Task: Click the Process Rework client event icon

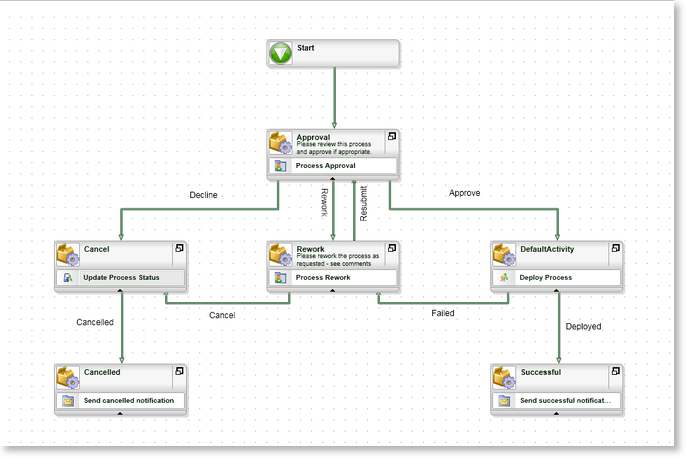Action: (x=280, y=277)
